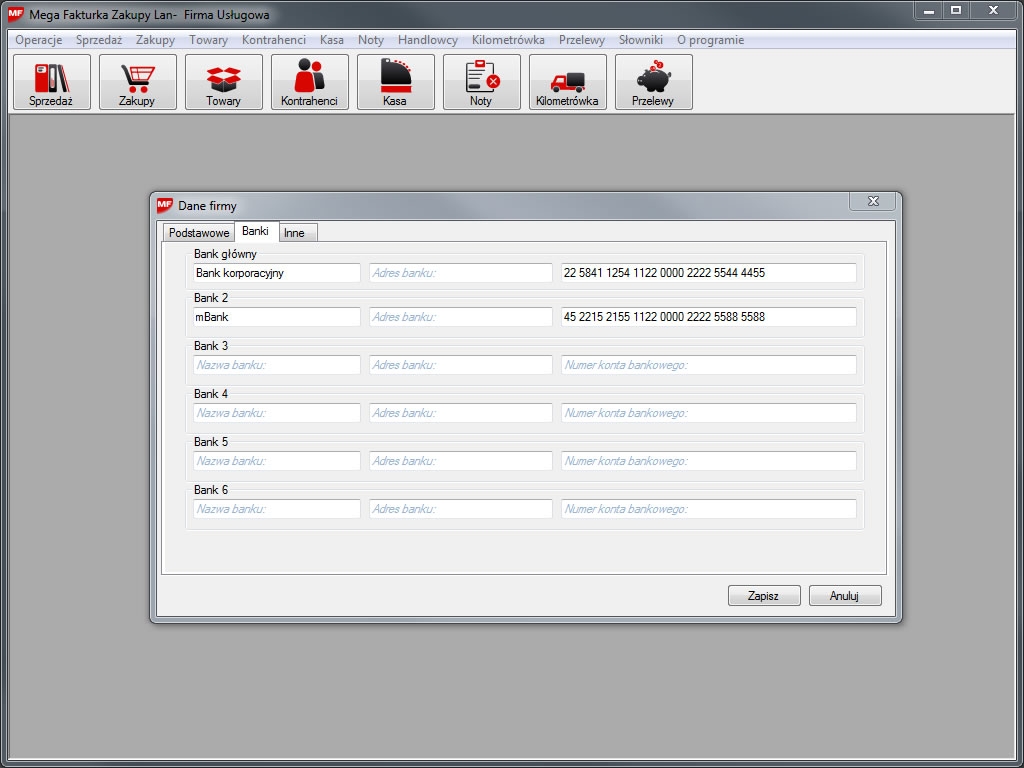Close the Dane firmy dialog
1024x768 pixels.
(x=873, y=201)
